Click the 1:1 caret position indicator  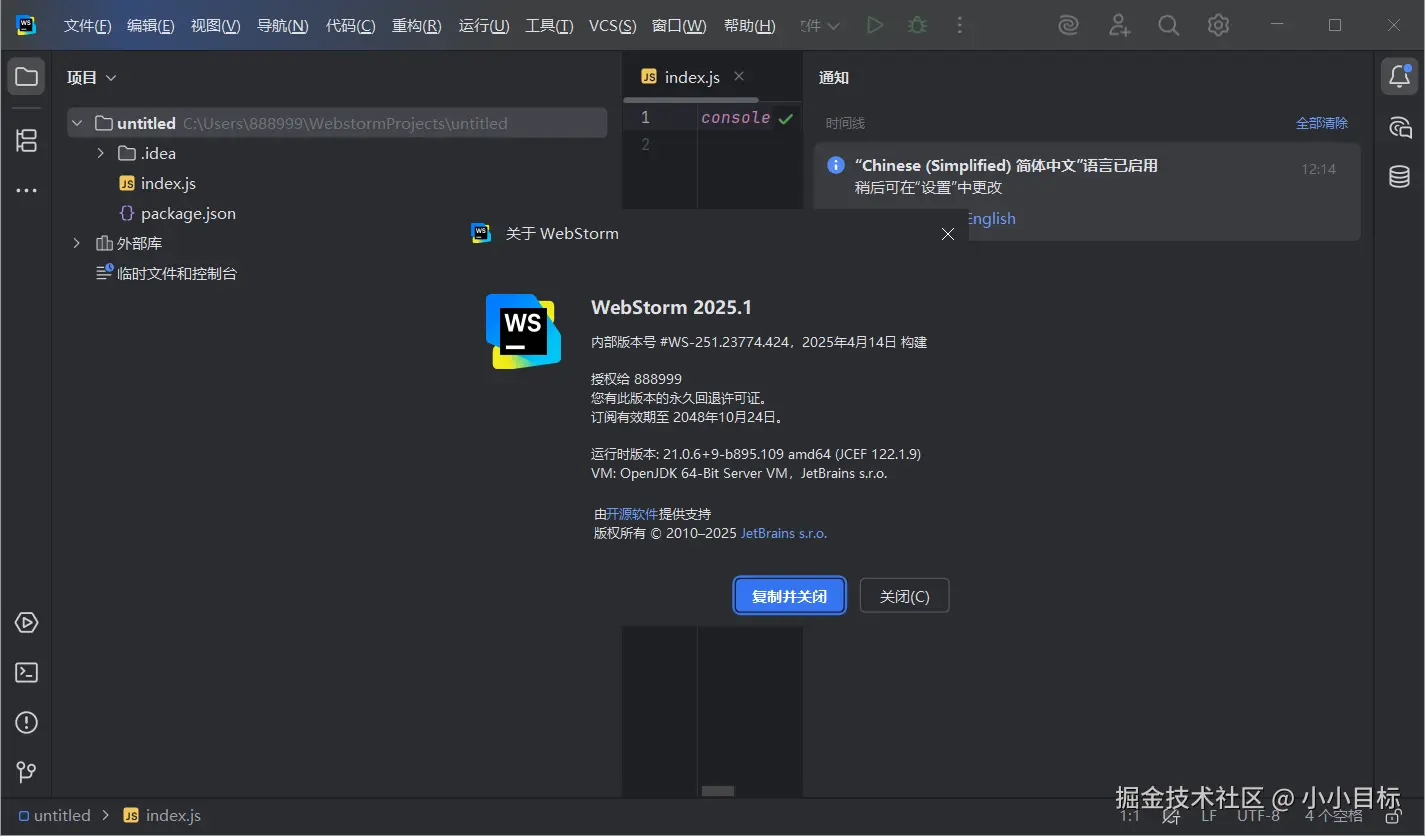[x=1129, y=816]
